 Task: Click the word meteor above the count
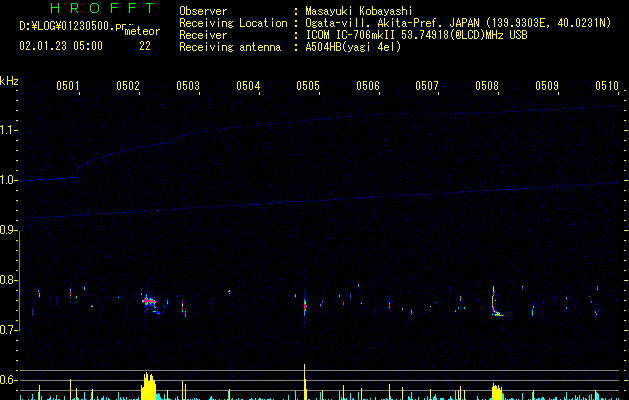click(142, 31)
